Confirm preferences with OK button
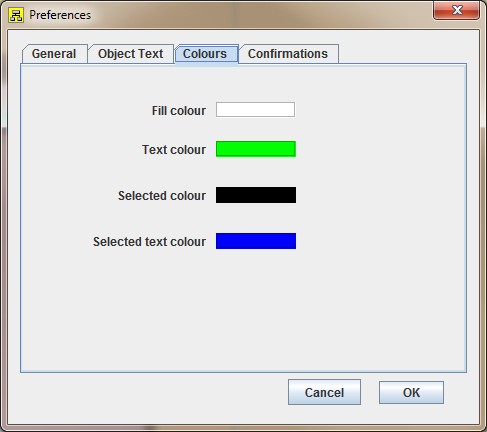Viewport: 487px width, 432px height. point(411,392)
